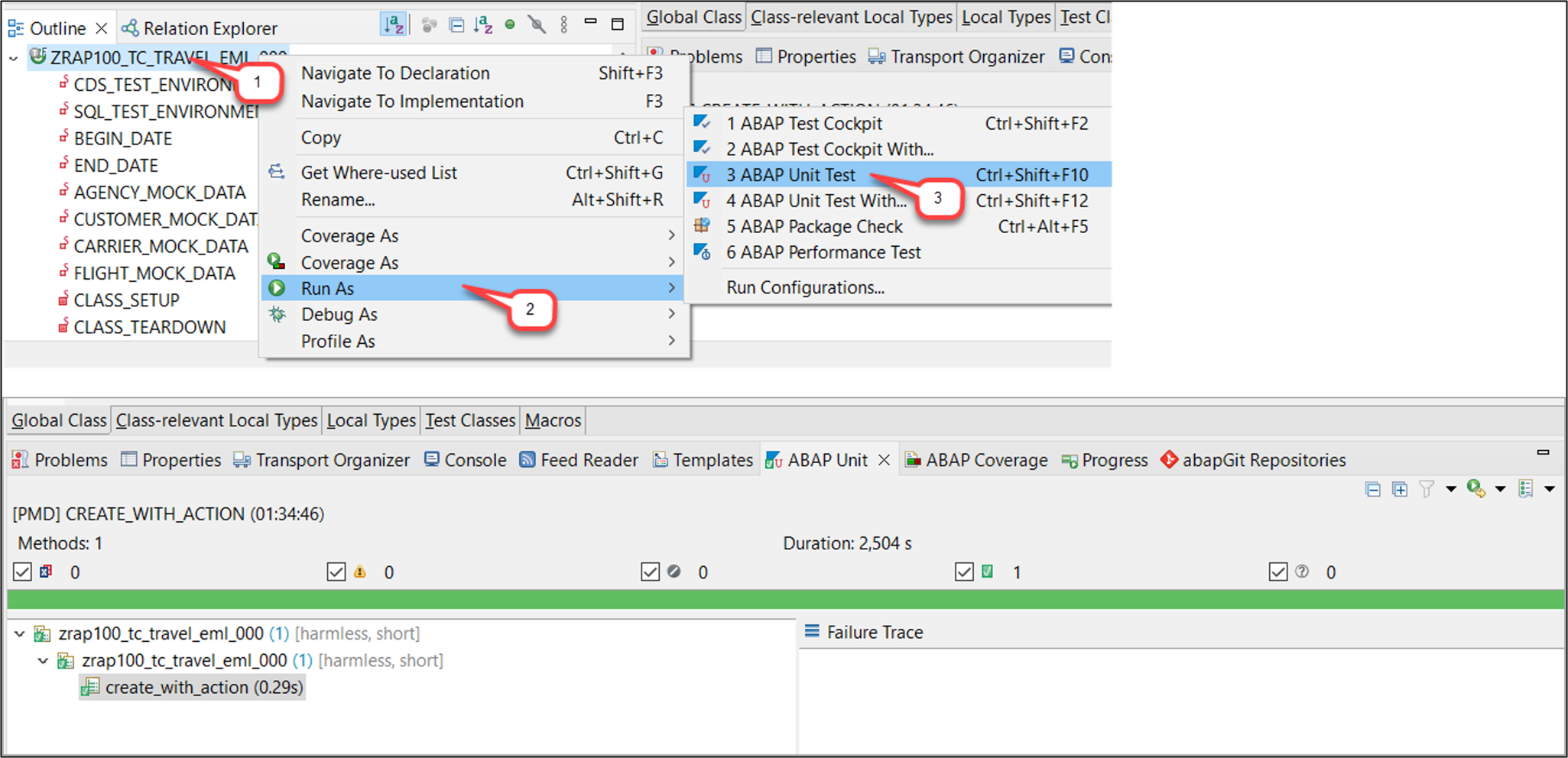Select 3 ABAP Unit Test from submenu
The width and height of the screenshot is (1568, 758).
[898, 175]
